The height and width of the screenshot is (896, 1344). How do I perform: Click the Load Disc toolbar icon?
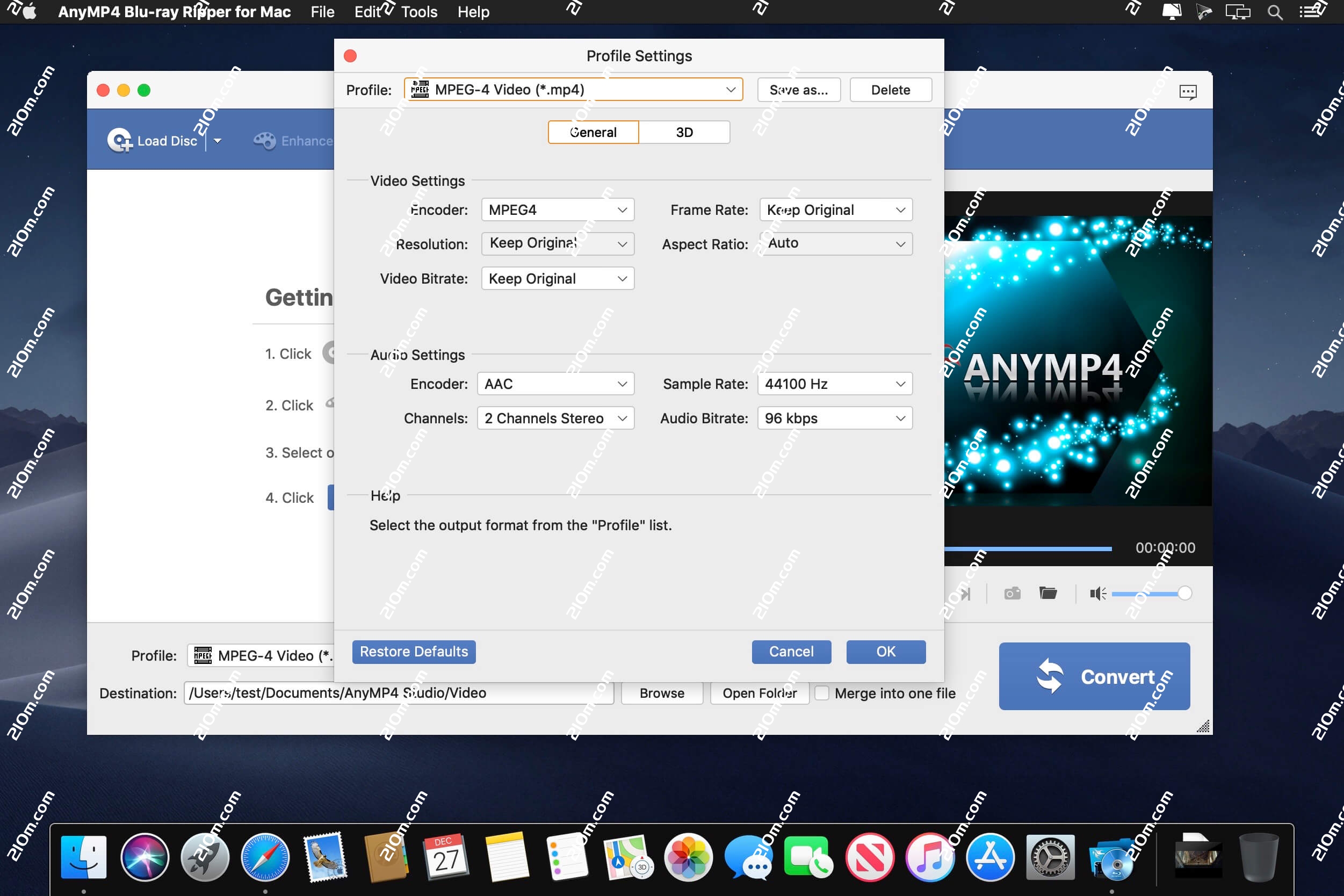pyautogui.click(x=119, y=141)
